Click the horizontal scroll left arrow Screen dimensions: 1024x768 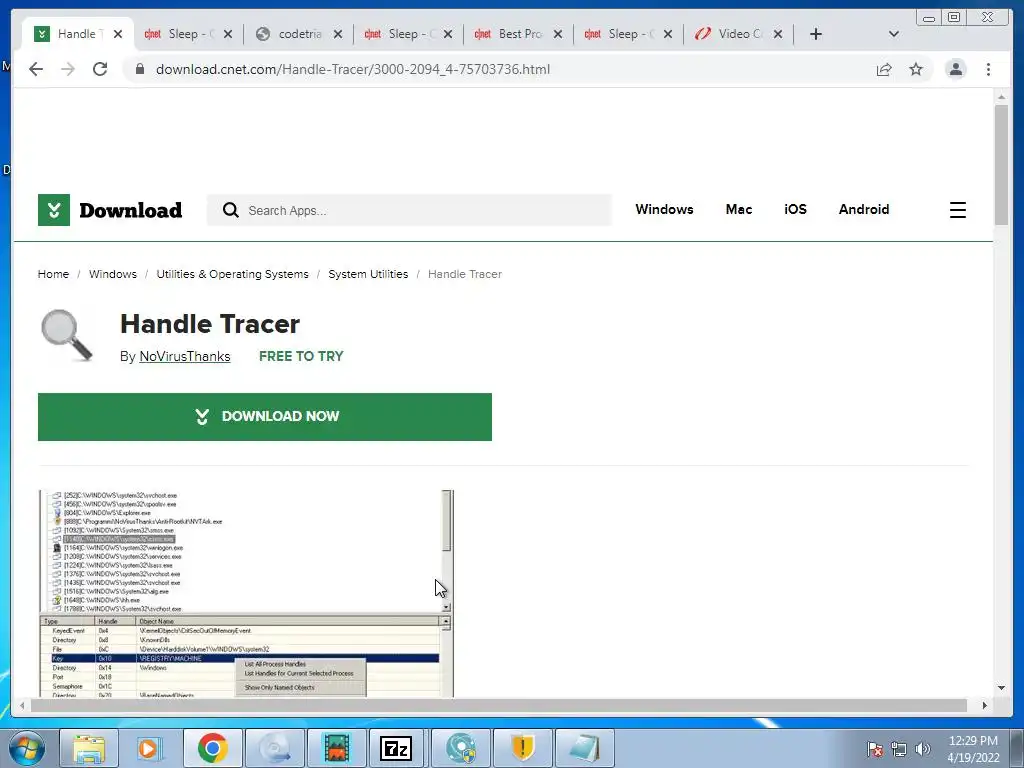click(22, 705)
